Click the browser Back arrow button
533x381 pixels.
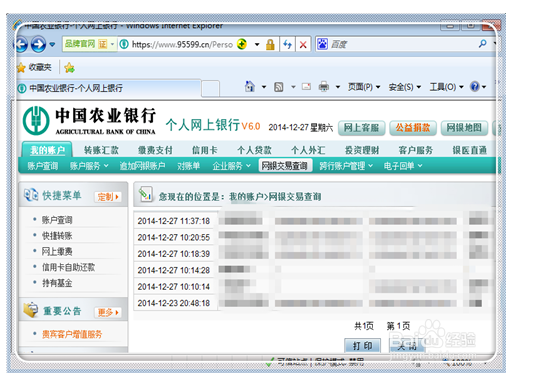tap(21, 45)
